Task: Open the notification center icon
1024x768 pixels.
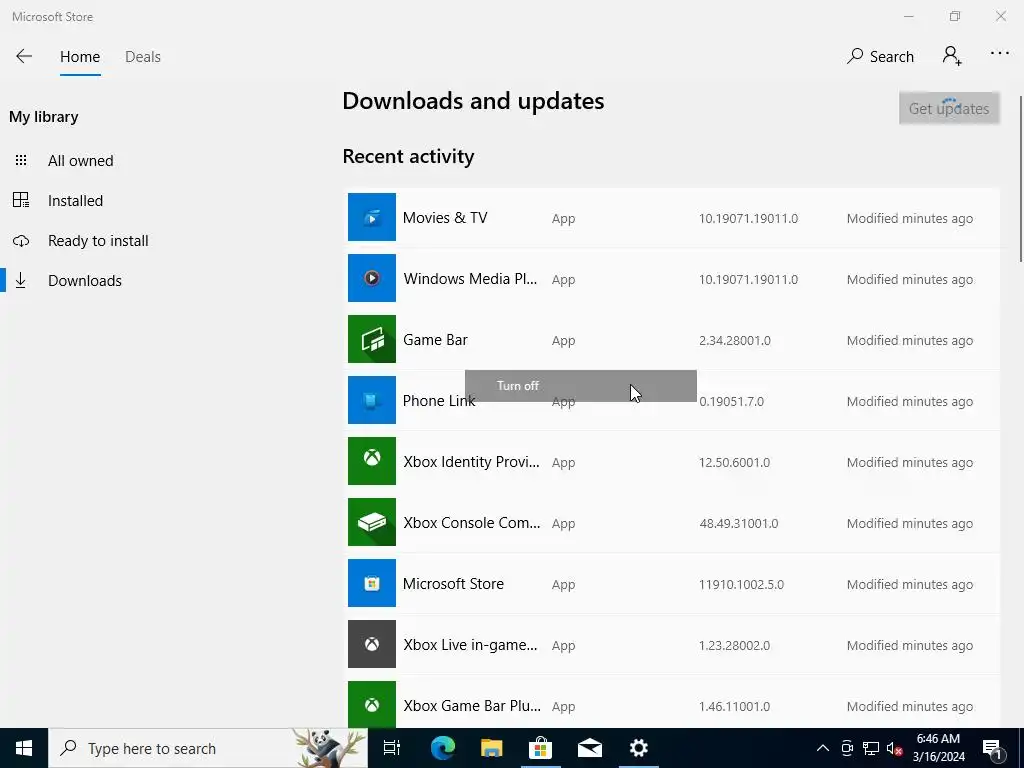Action: click(993, 748)
